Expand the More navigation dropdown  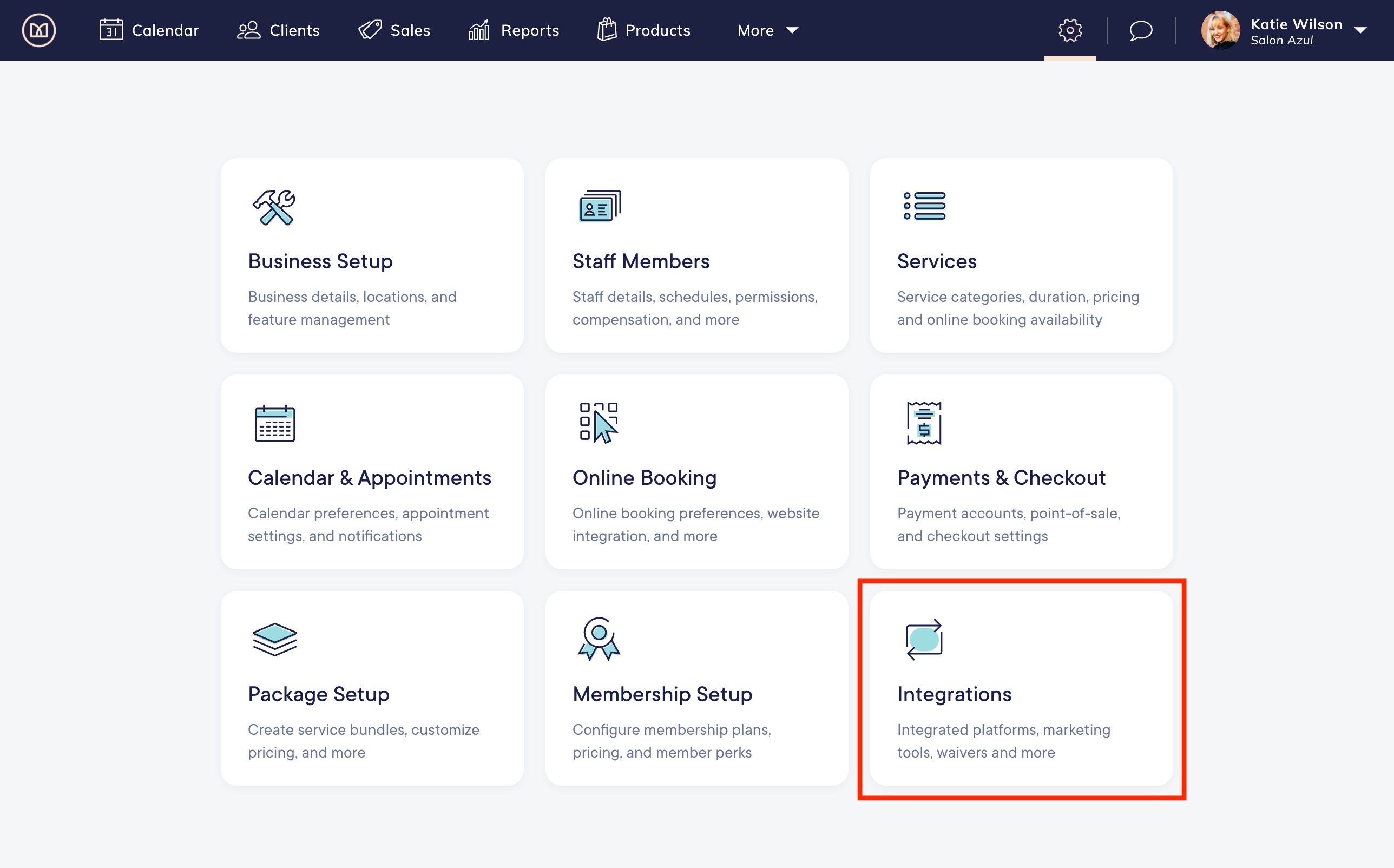tap(768, 30)
